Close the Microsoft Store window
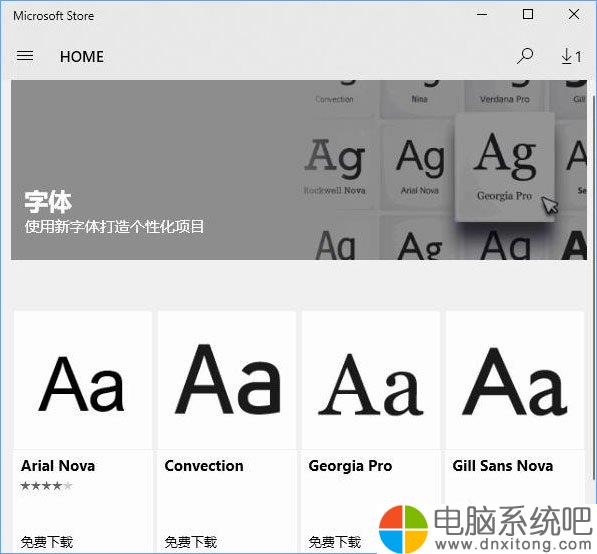The width and height of the screenshot is (597, 554). (x=574, y=15)
